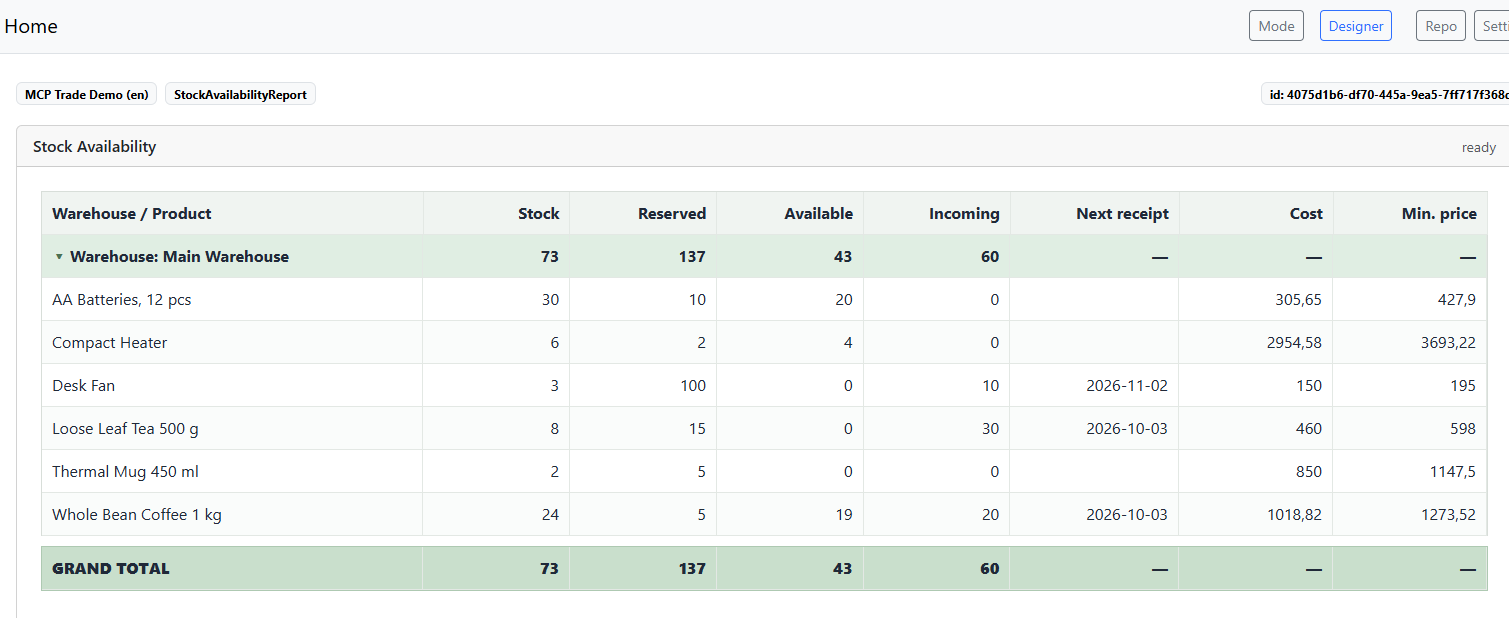The height and width of the screenshot is (618, 1509).
Task: Click the Loose Leaf Tea 500 g row
Action: [764, 428]
